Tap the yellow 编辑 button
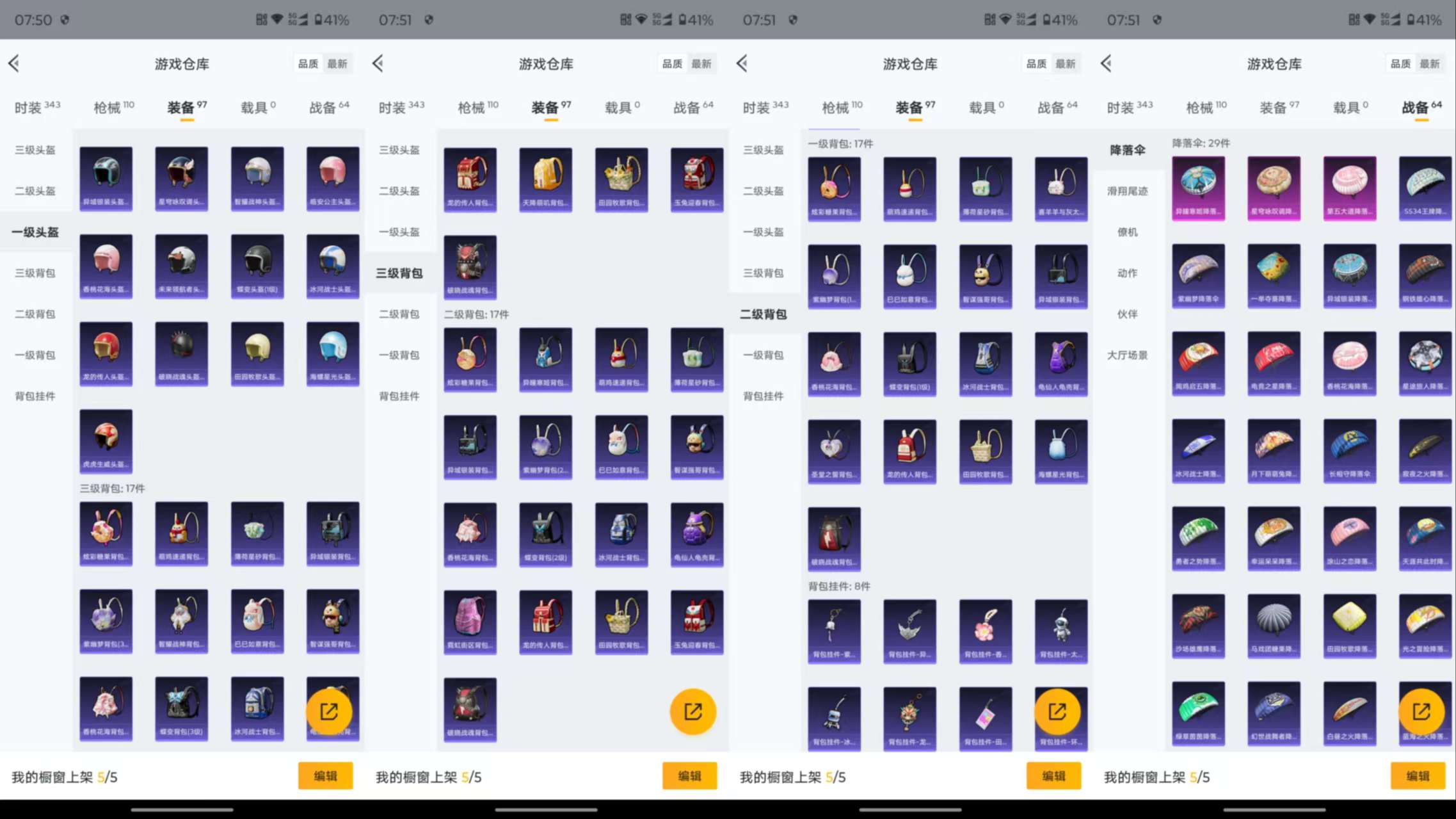 click(x=325, y=775)
